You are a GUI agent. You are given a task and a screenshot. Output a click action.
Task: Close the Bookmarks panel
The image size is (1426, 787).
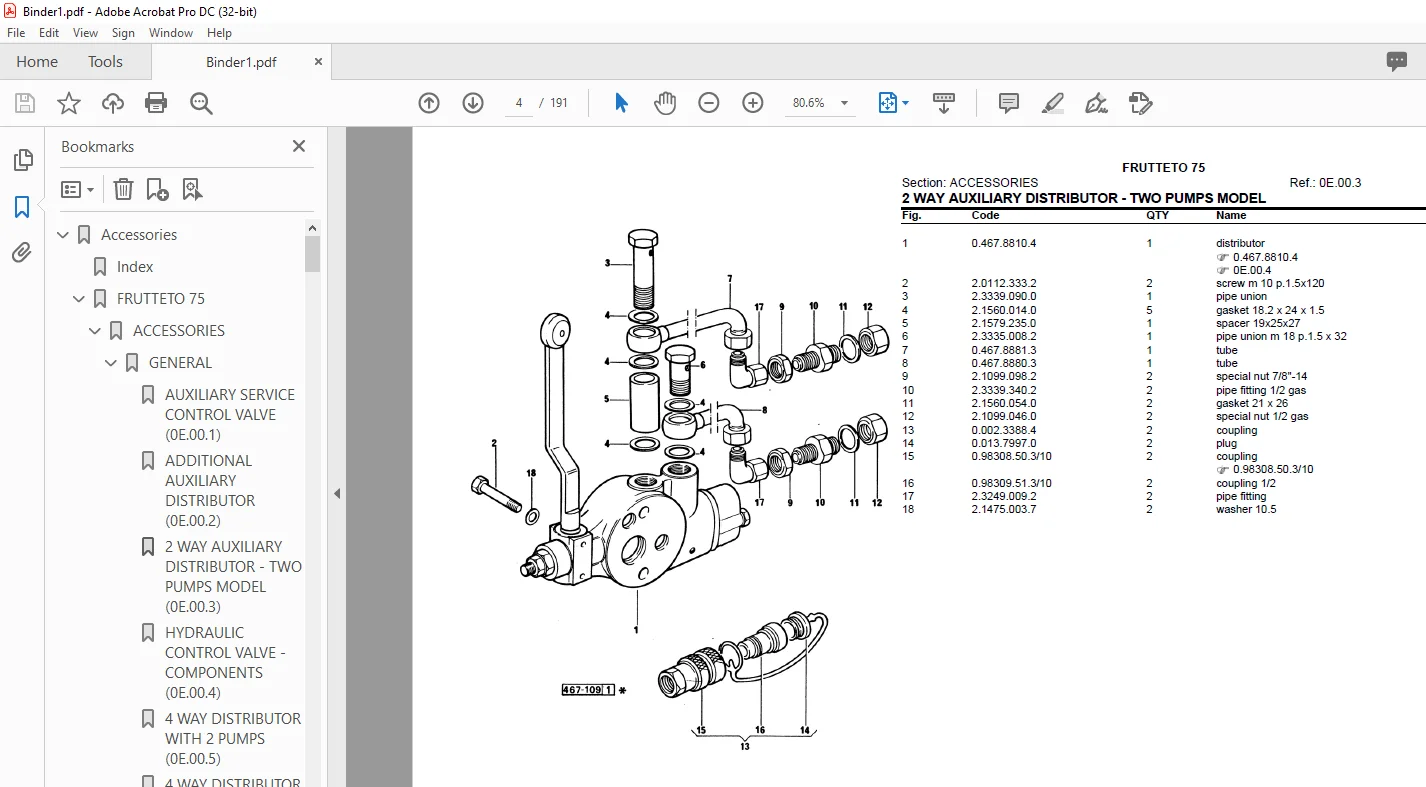point(299,146)
